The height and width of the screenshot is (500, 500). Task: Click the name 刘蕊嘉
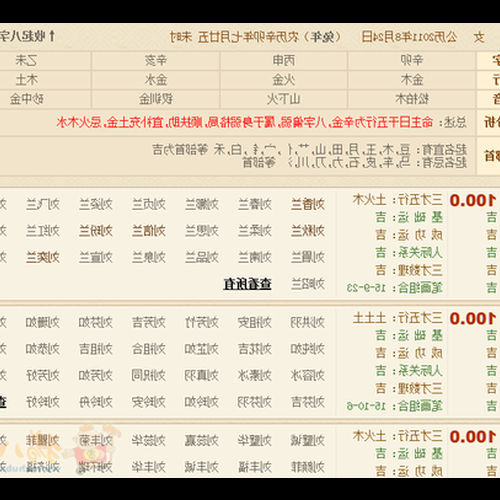pos(202,440)
